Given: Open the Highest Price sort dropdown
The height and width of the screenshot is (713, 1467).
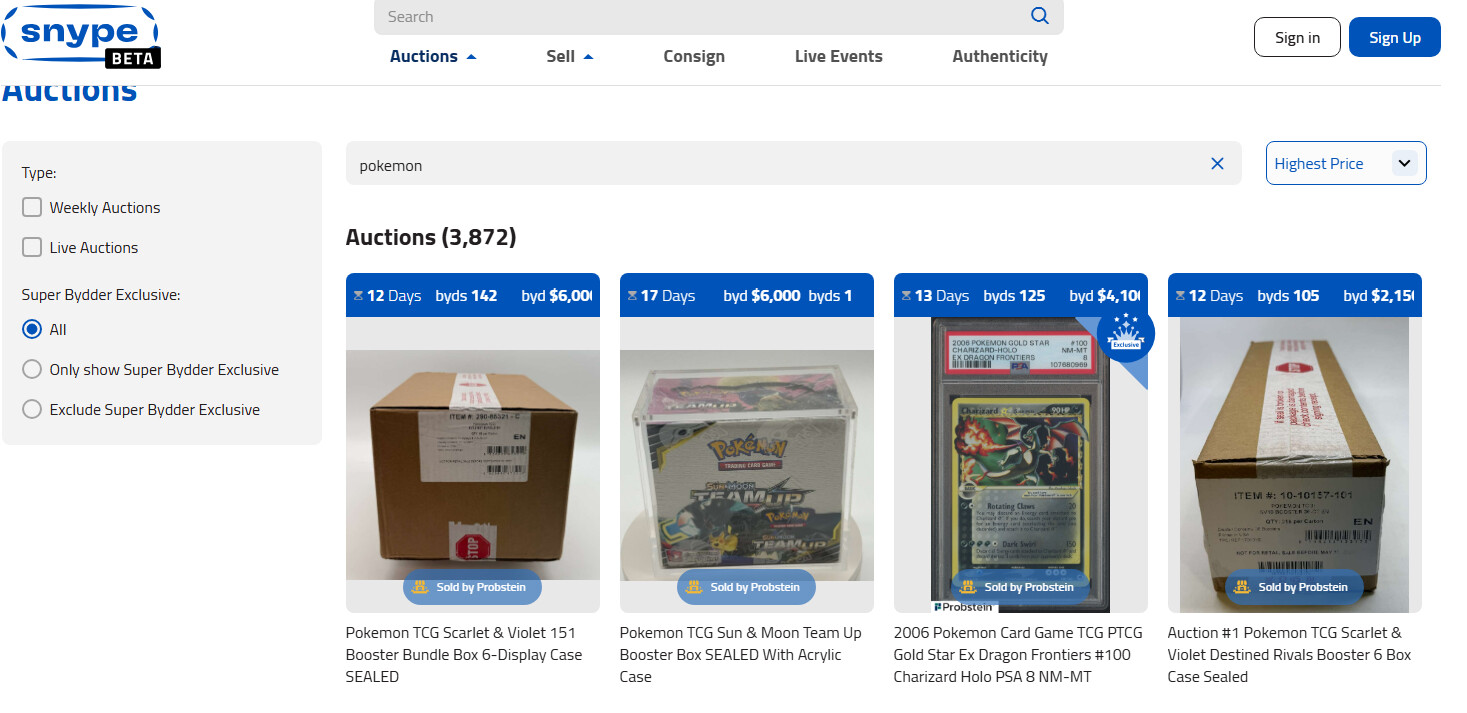Looking at the screenshot, I should point(1346,164).
